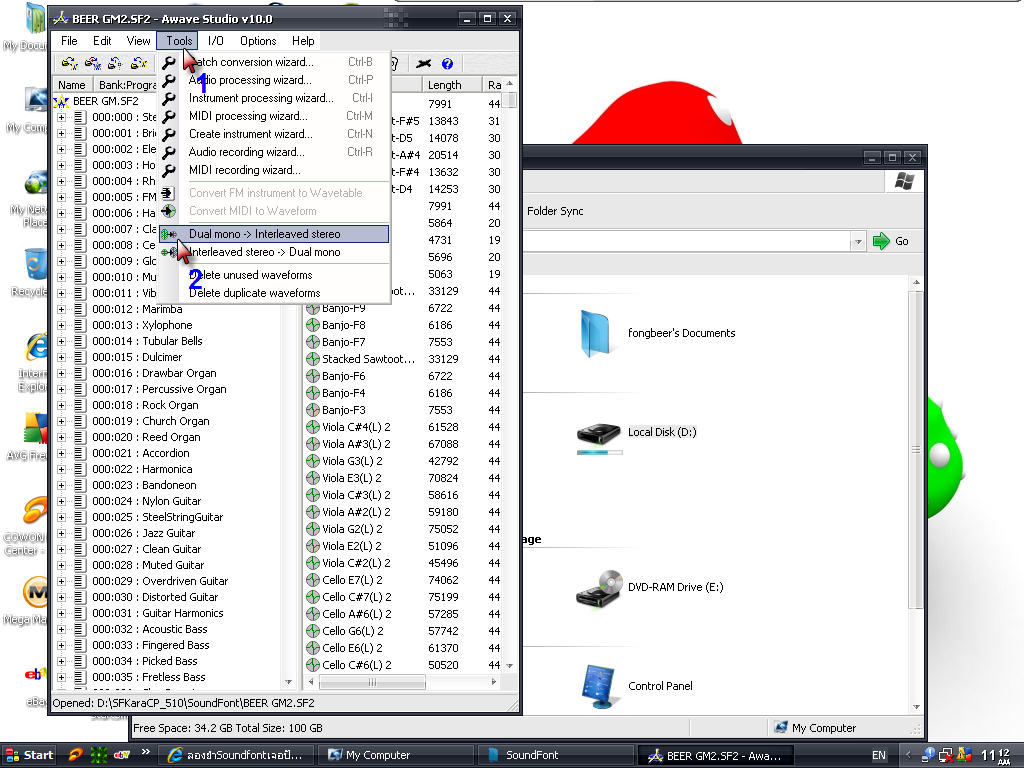Open the Options menu

click(258, 40)
